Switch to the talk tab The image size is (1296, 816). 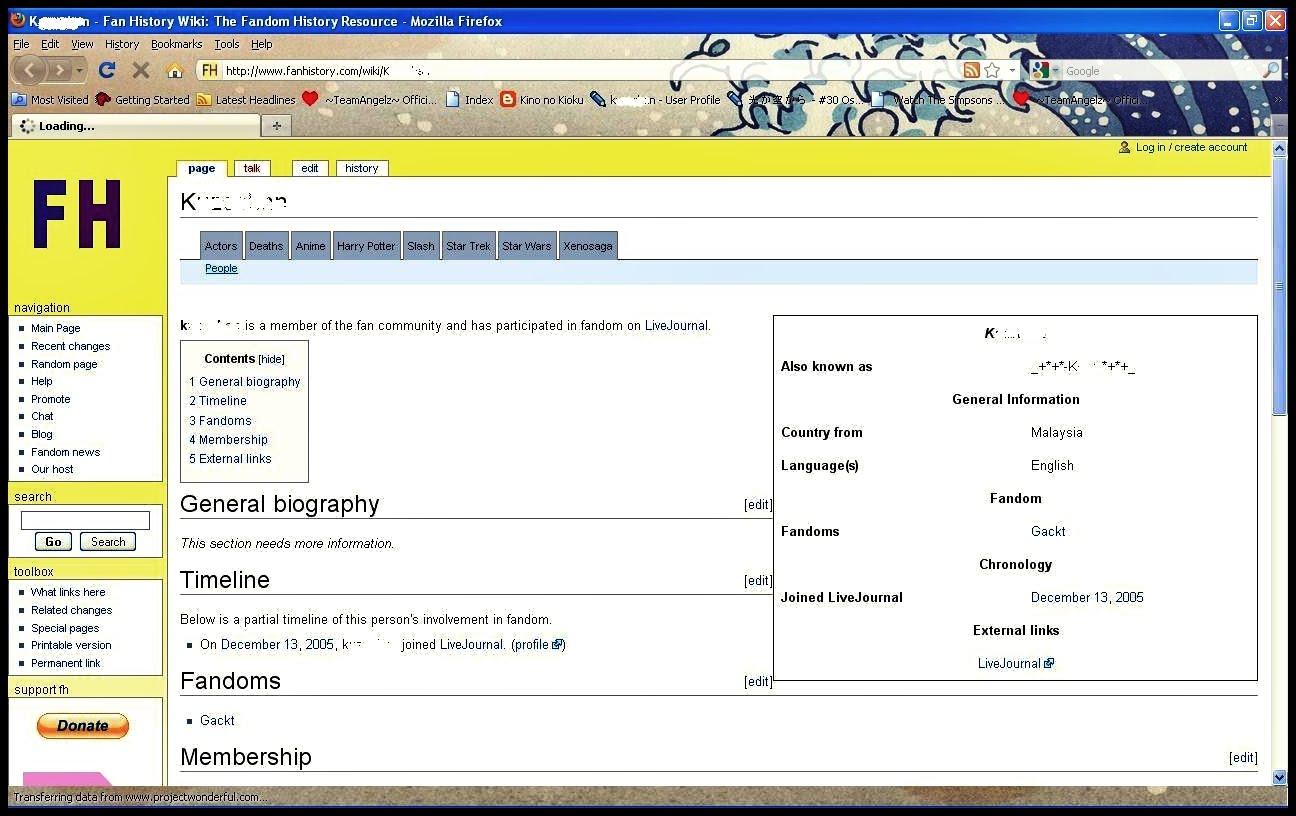[252, 168]
